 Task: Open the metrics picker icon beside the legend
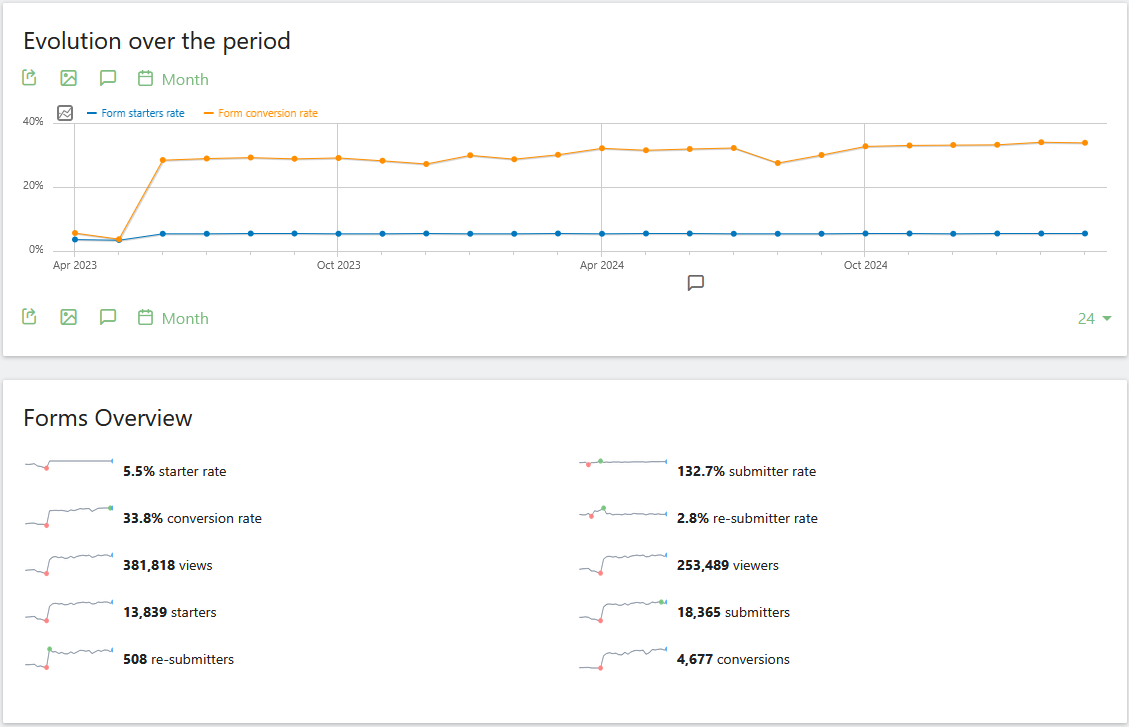click(65, 113)
